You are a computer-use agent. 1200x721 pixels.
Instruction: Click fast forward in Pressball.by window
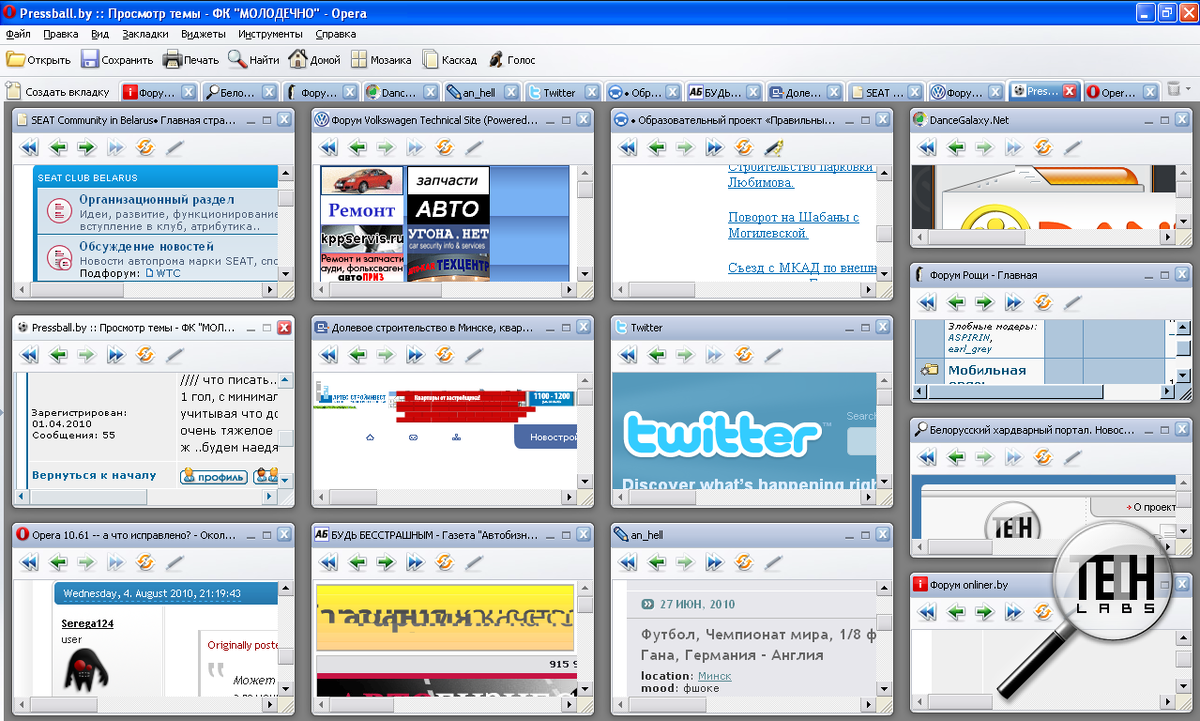tap(116, 354)
